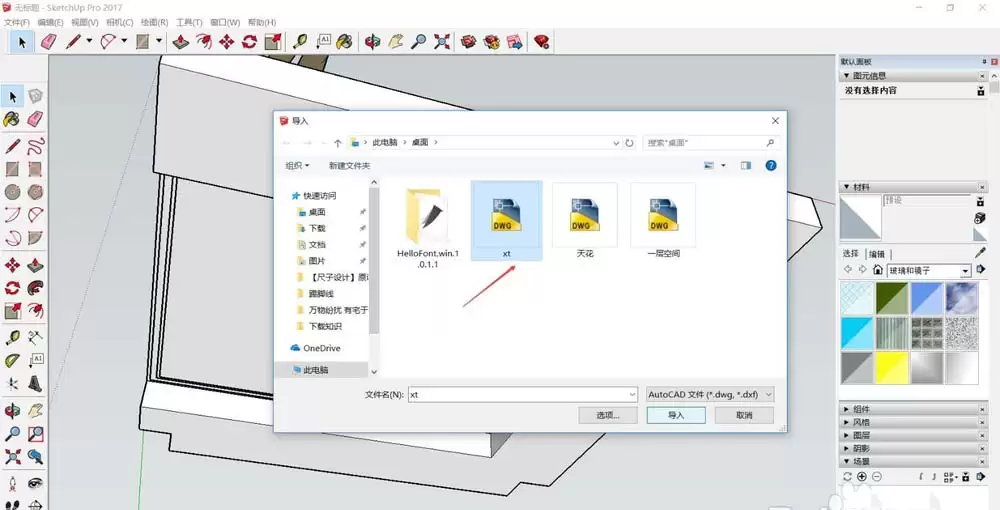The image size is (1000, 510).
Task: Open 3D Warehouse from top toolbar
Action: [x=469, y=42]
